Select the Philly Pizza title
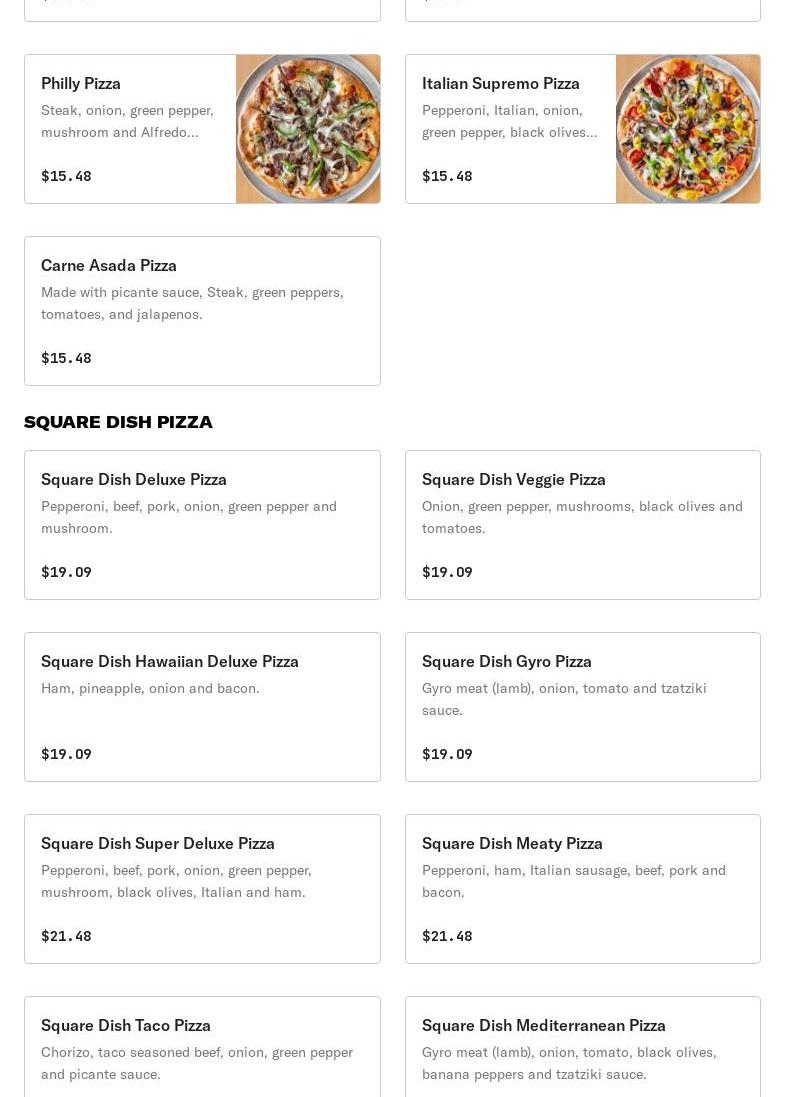Viewport: 785px width, 1097px height. click(x=81, y=83)
